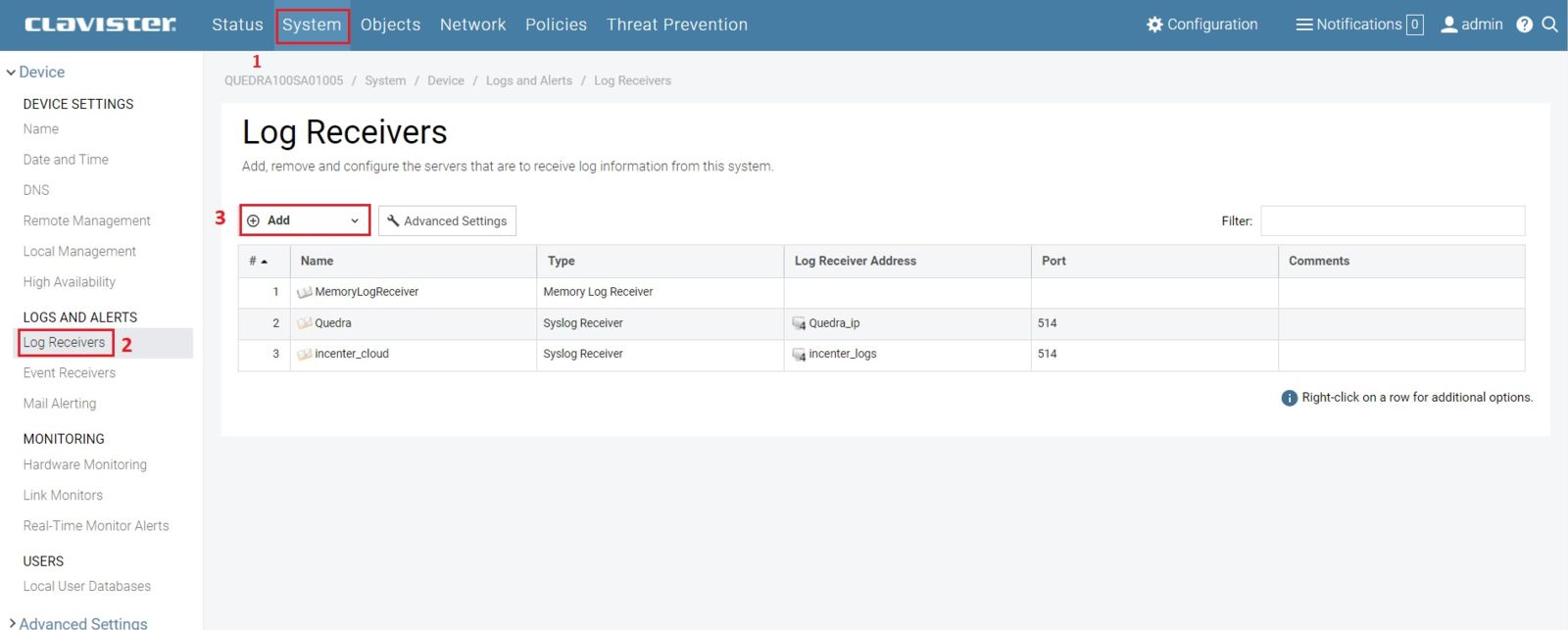Select the incenter_cloud receiver row
The image size is (1568, 630).
[x=352, y=354]
